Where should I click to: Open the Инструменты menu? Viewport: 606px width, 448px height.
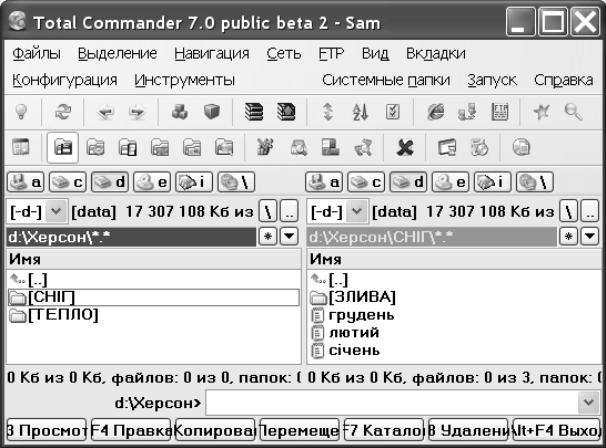185,80
